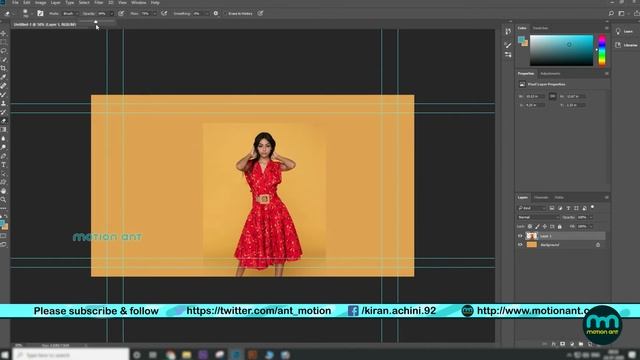Open the Filter menu
The image size is (640, 360).
click(x=99, y=2)
